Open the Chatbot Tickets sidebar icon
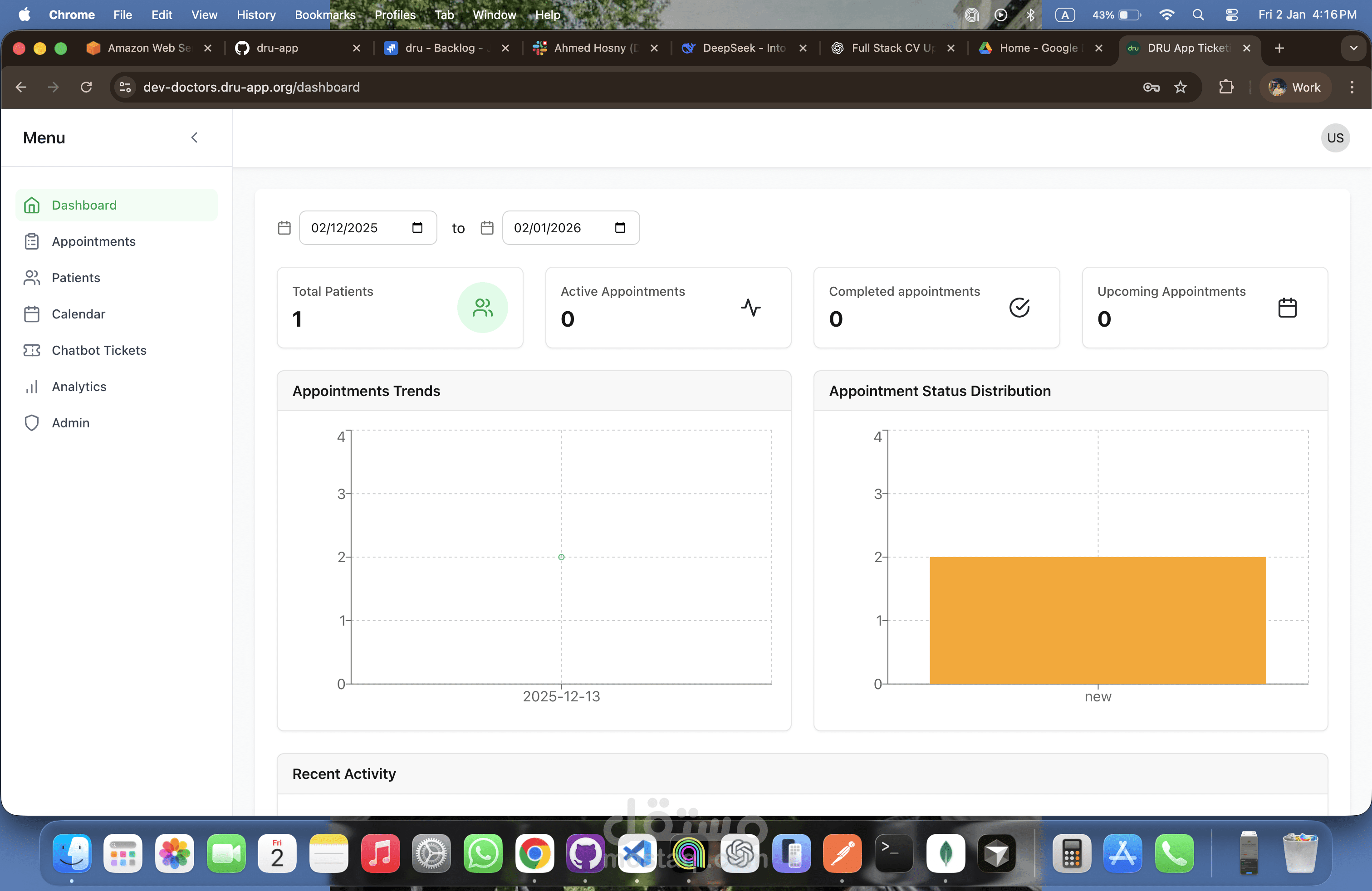This screenshot has width=1372, height=891. pyautogui.click(x=32, y=350)
